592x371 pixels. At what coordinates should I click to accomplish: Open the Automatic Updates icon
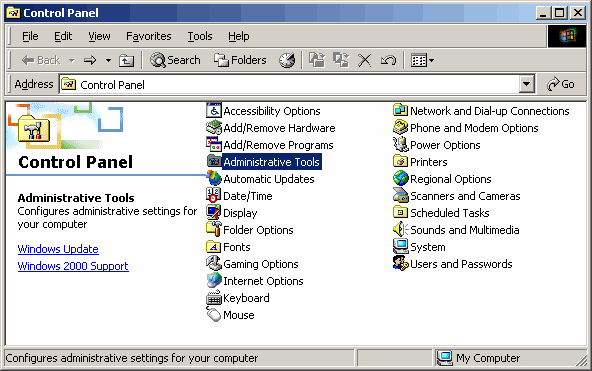[x=214, y=179]
